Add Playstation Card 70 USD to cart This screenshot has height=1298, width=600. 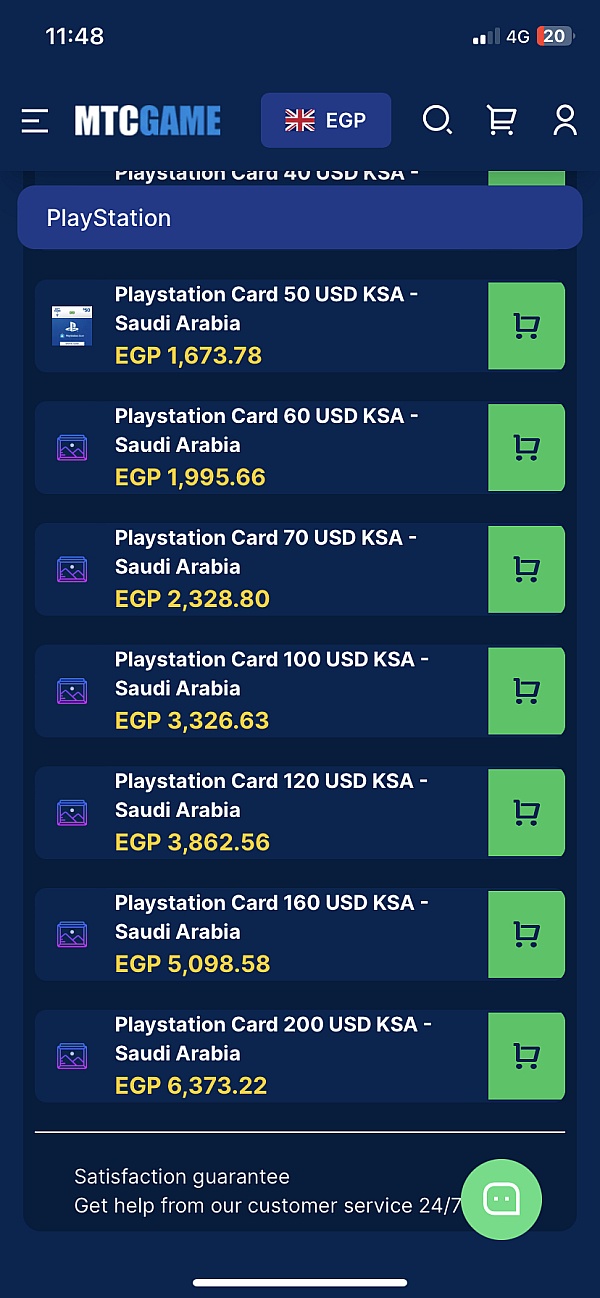526,569
